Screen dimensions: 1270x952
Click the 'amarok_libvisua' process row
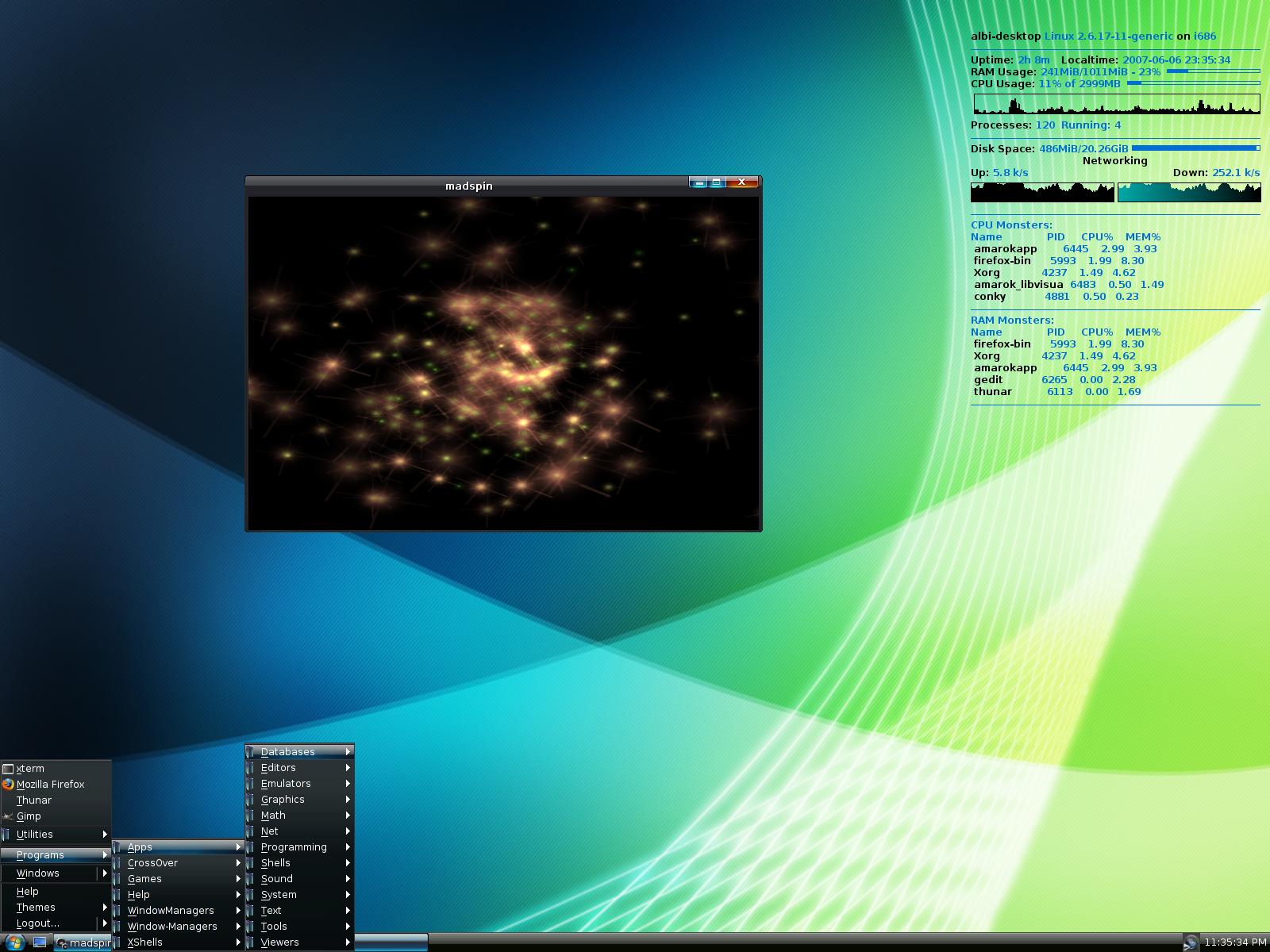click(1068, 284)
